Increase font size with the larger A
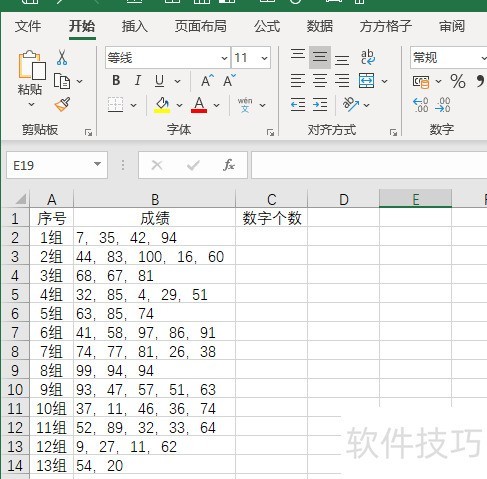The height and width of the screenshot is (479, 487). [x=207, y=81]
